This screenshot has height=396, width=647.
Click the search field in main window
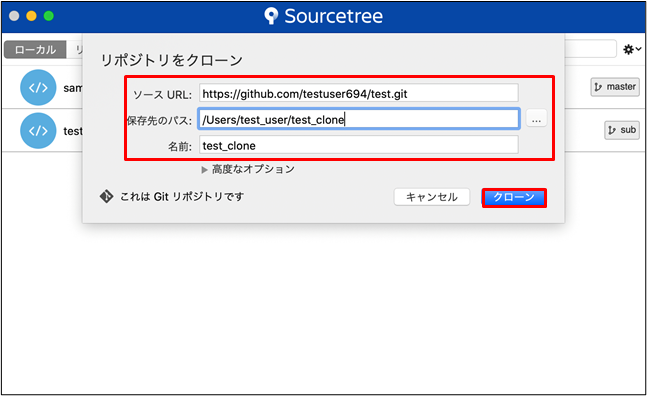[590, 49]
